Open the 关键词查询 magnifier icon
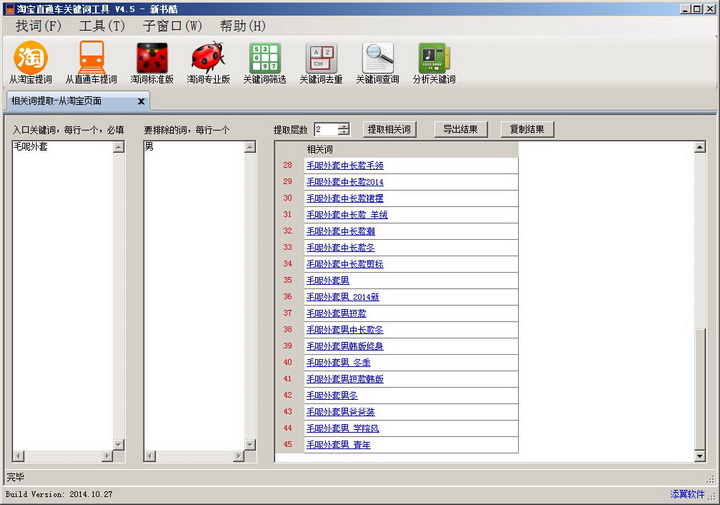Screen dimensions: 720x505 point(377,62)
